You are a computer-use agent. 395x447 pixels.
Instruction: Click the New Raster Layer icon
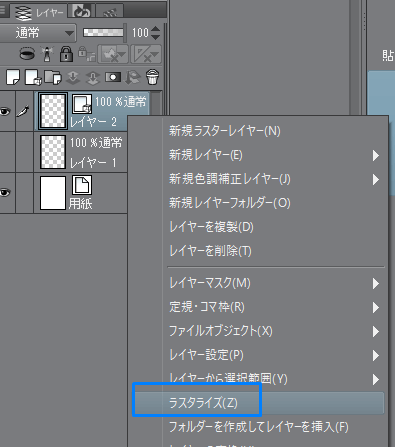click(x=13, y=77)
